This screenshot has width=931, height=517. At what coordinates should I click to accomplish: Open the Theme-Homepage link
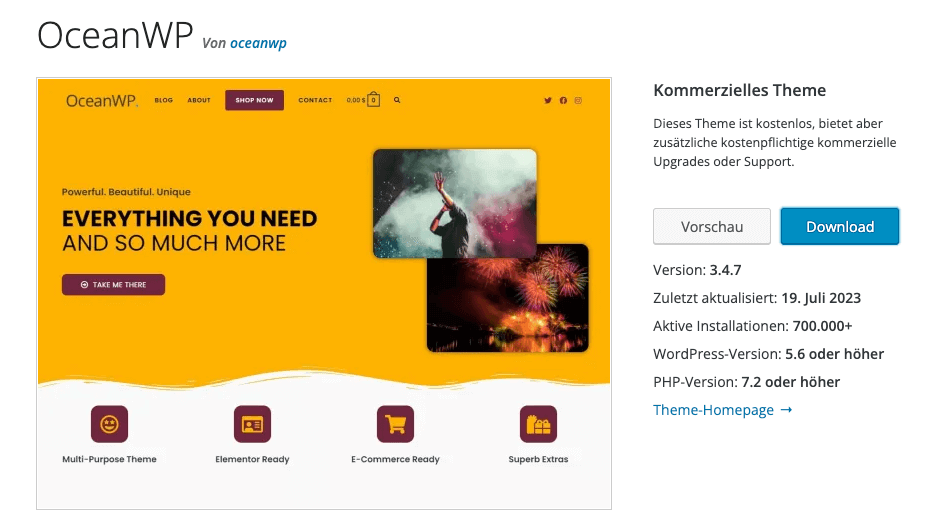(723, 410)
